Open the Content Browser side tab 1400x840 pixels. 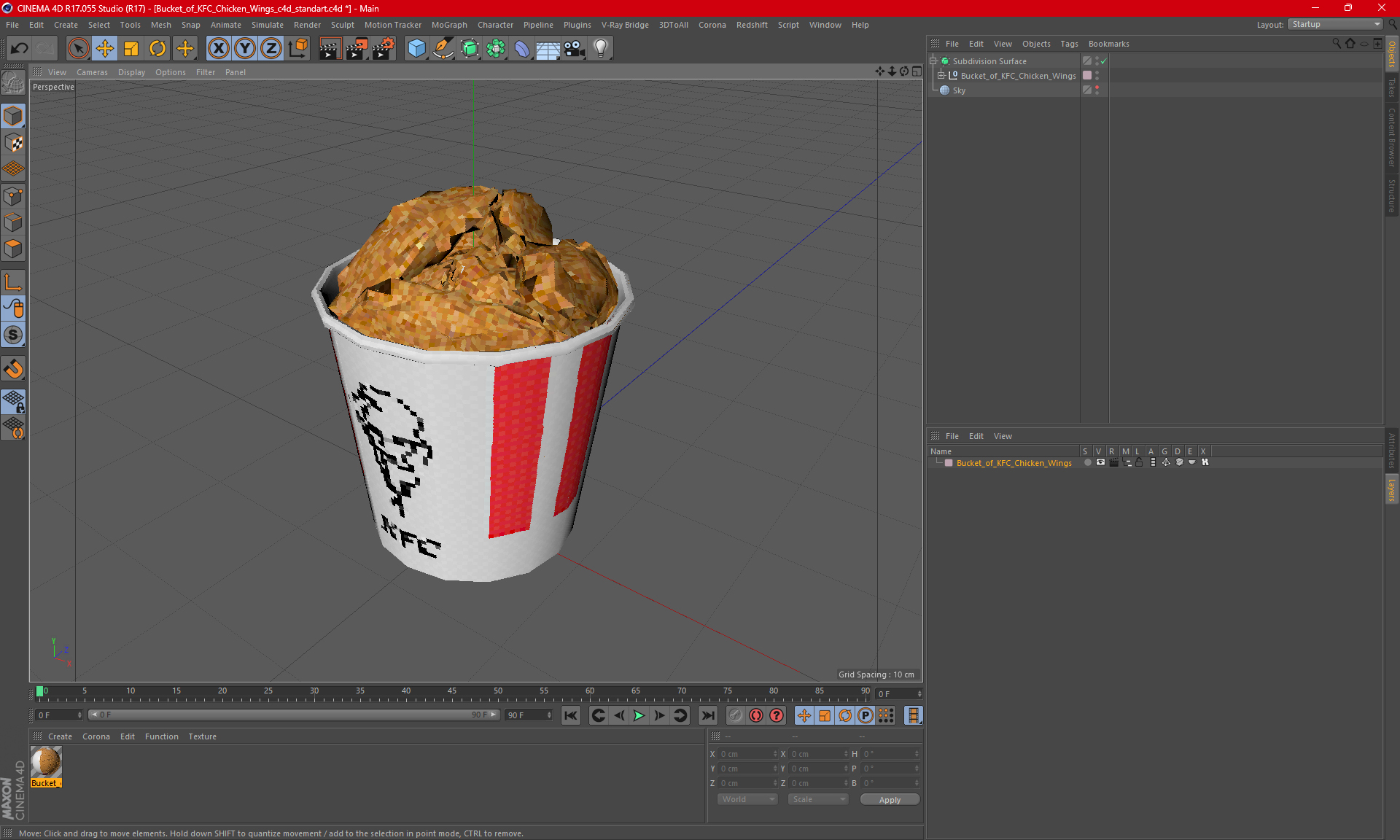[x=1391, y=137]
